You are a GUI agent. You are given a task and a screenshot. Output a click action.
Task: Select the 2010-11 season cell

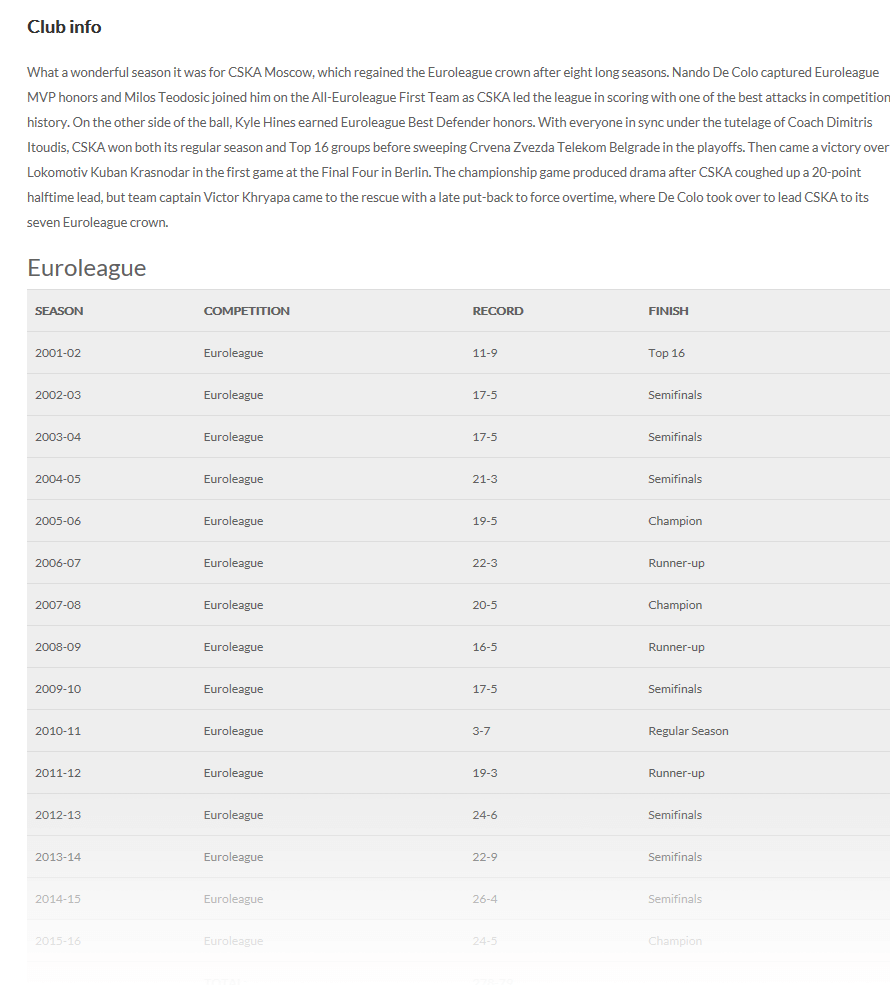tap(58, 731)
